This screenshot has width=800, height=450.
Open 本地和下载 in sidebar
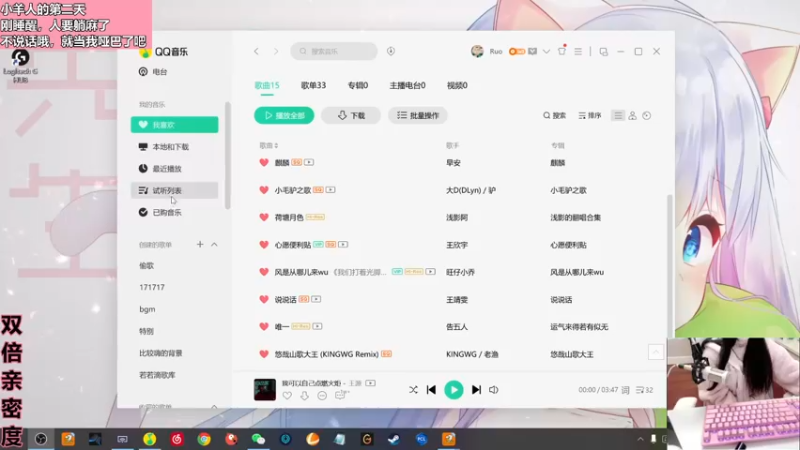[174, 146]
